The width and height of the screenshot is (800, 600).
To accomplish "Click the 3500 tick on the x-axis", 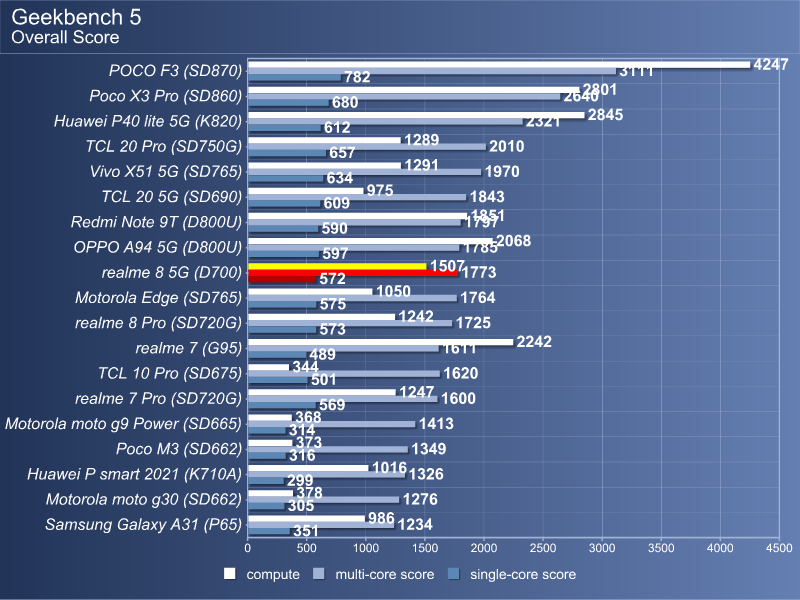I will click(x=661, y=548).
